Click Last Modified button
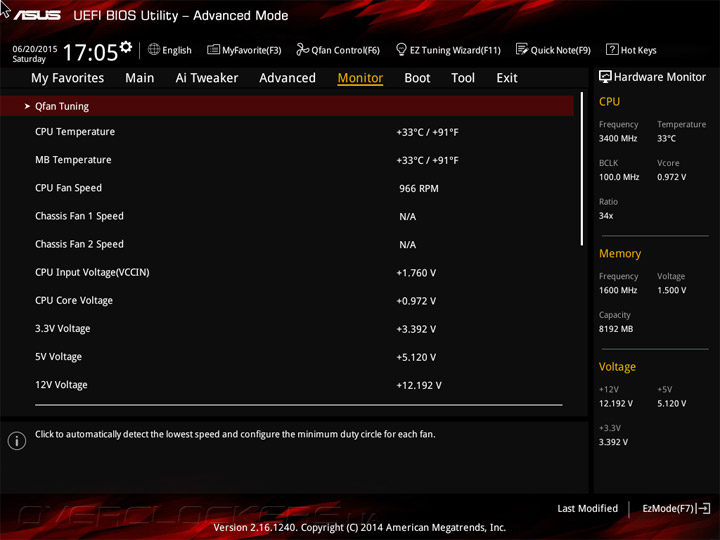 click(x=587, y=508)
